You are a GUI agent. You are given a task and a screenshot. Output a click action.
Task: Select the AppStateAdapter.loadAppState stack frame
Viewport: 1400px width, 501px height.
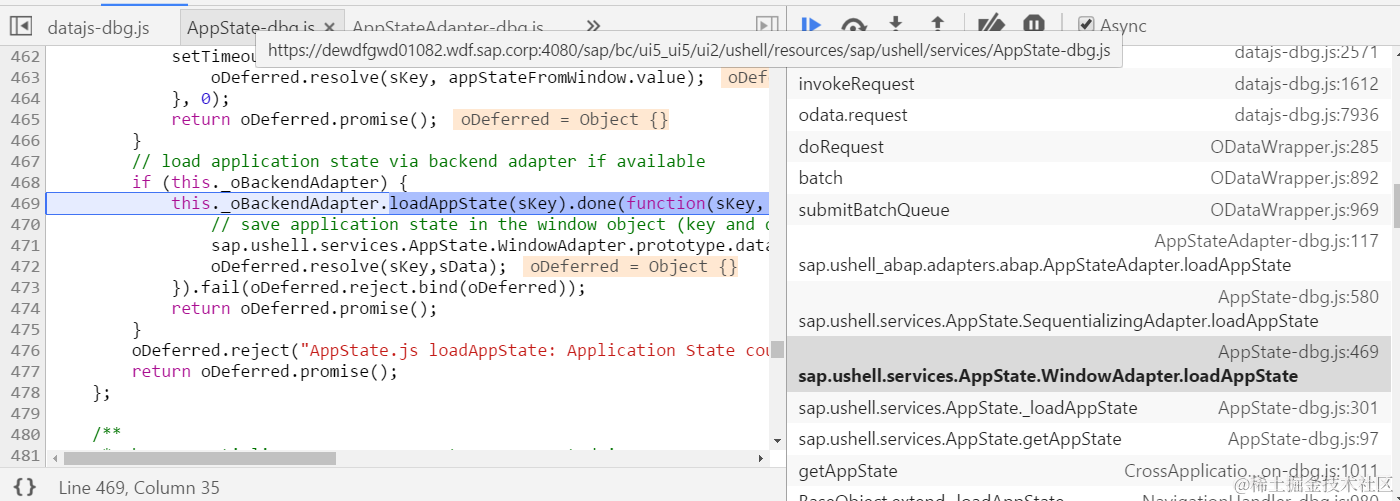1089,254
